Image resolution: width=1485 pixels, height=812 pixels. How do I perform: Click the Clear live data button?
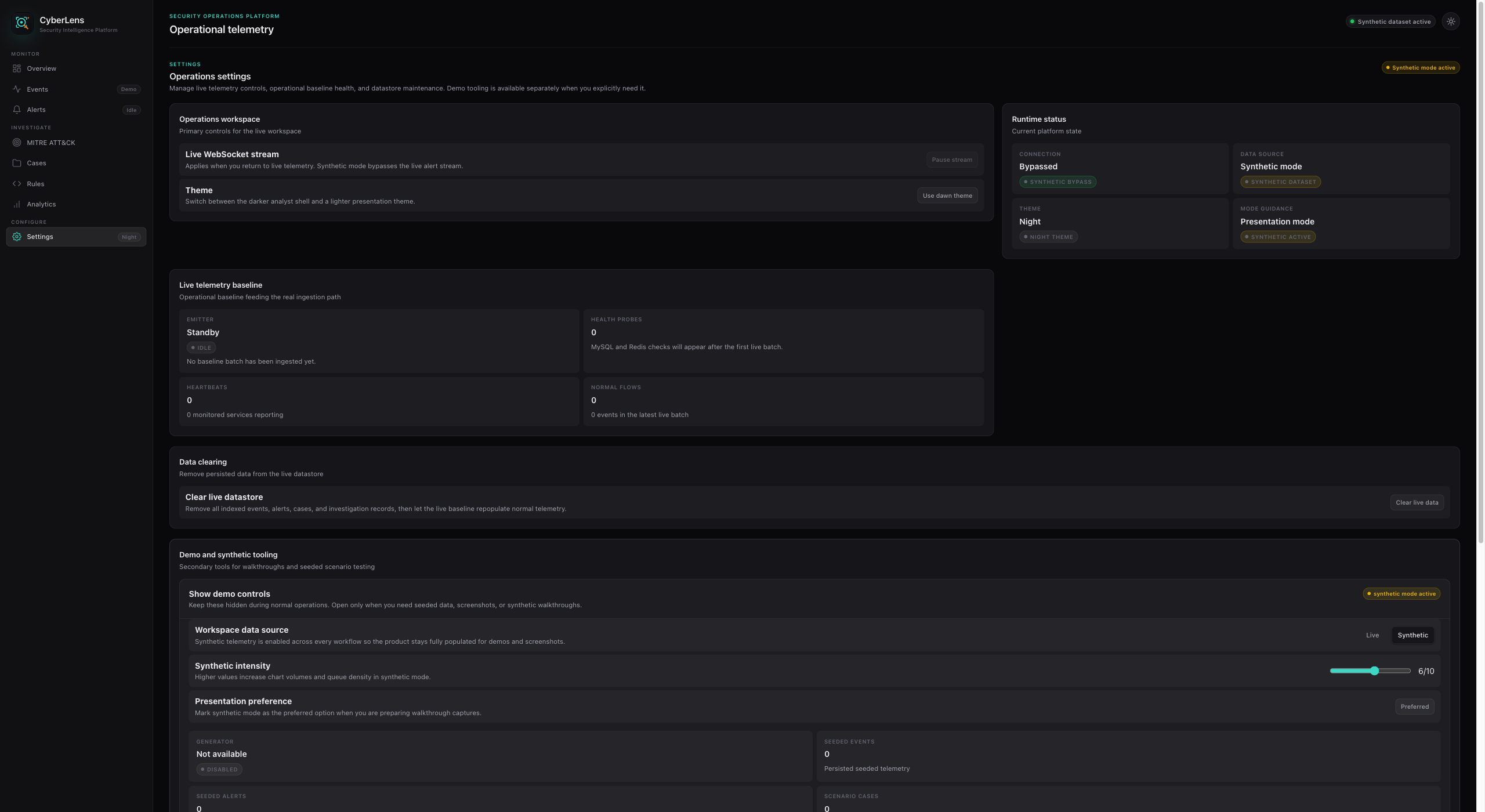(1417, 502)
